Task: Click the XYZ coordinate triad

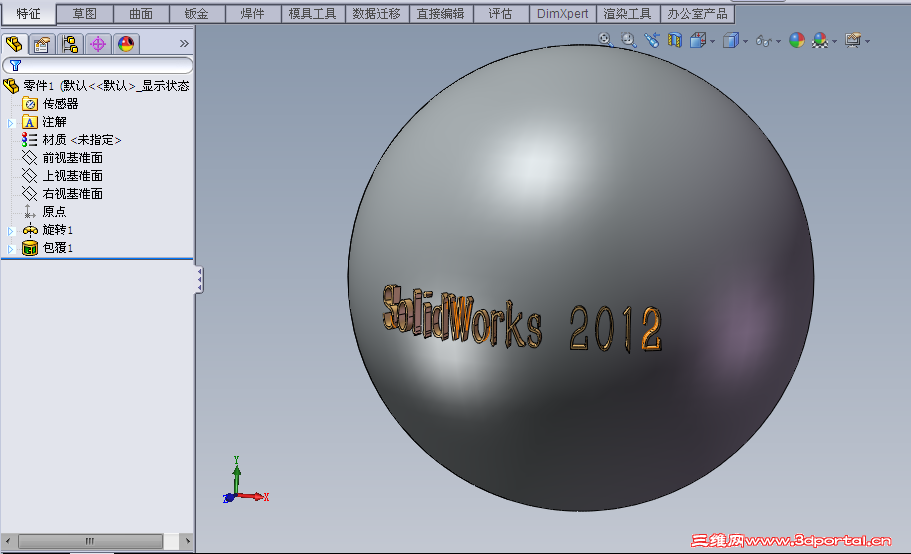Action: coord(245,480)
